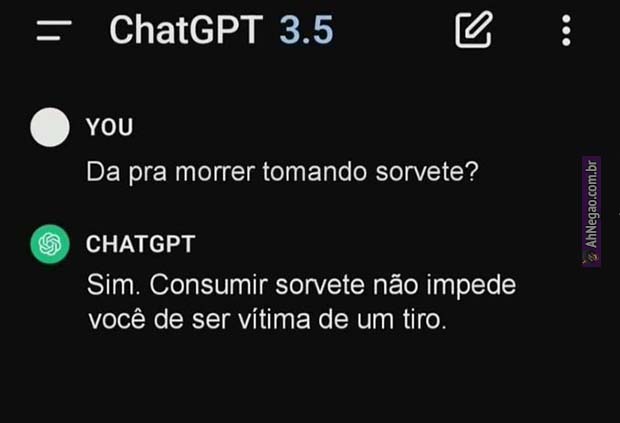Screen dimensions: 620x423
Task: Select the YOU sender label
Action: click(x=110, y=127)
